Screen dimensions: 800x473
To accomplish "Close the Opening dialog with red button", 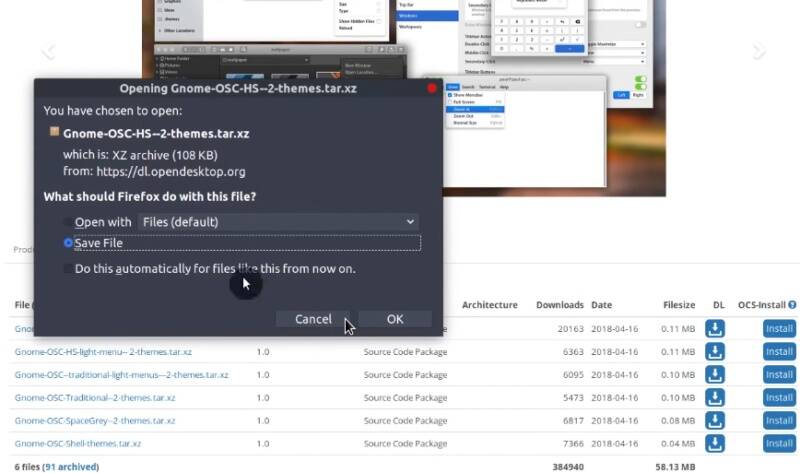I will click(432, 88).
